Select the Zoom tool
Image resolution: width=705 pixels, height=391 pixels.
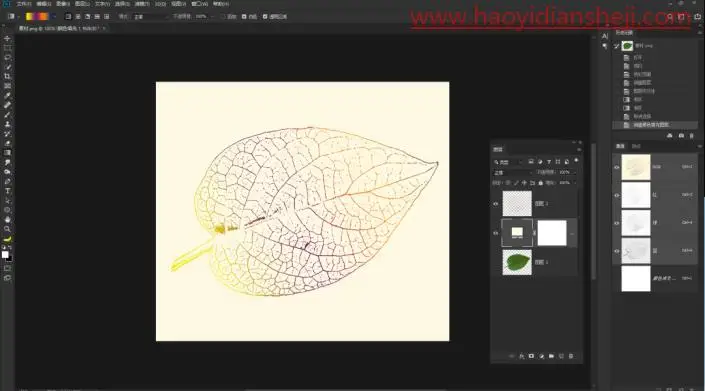click(7, 229)
